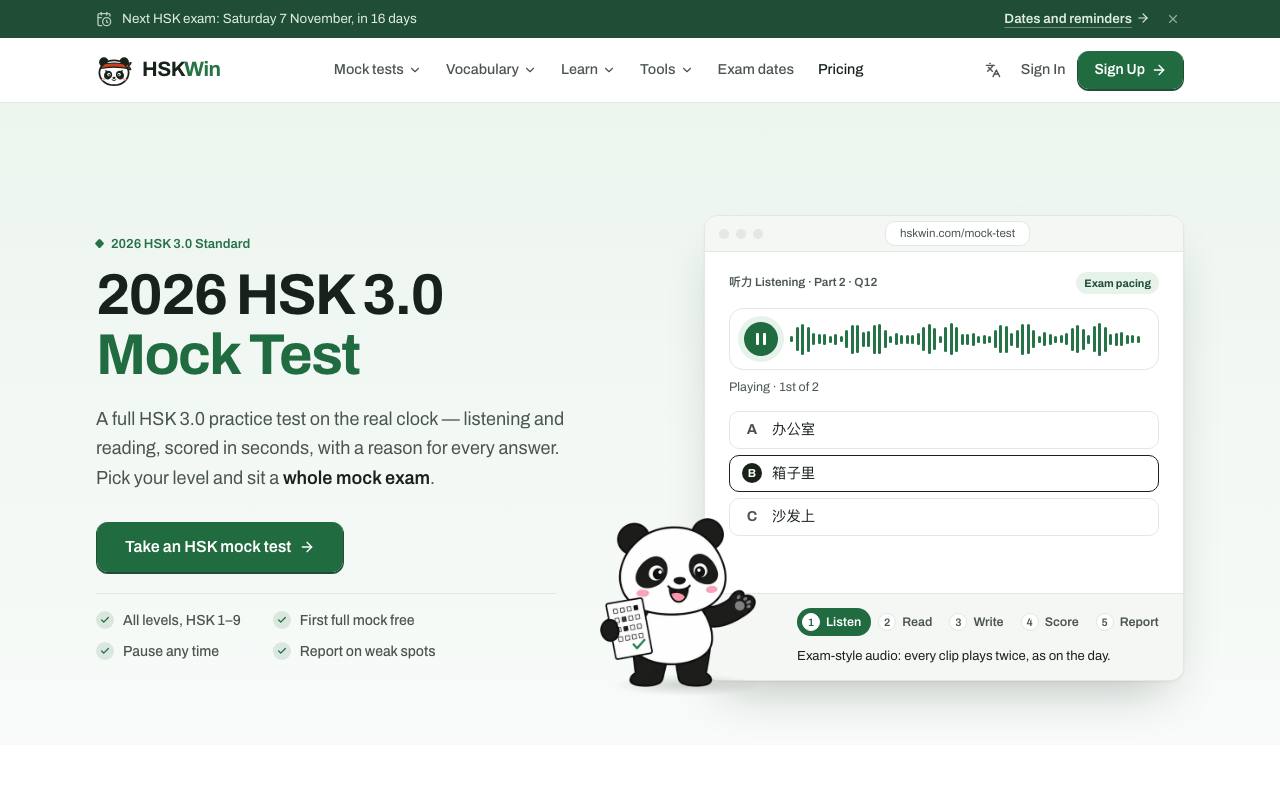Select answer option C 沙发上
Screen dimensions: 1280x800
click(944, 517)
